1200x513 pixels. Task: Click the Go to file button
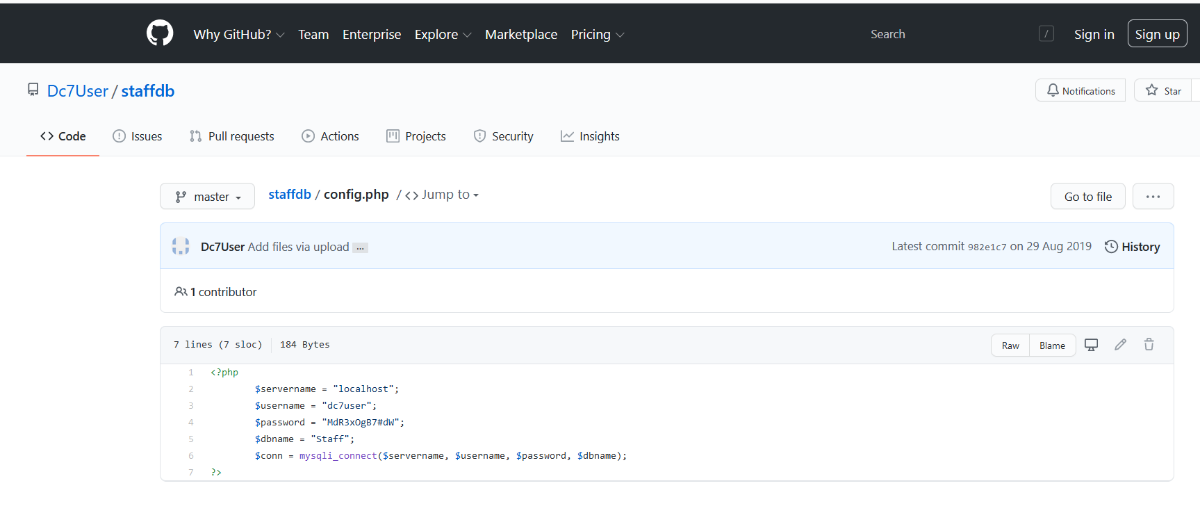click(1088, 196)
